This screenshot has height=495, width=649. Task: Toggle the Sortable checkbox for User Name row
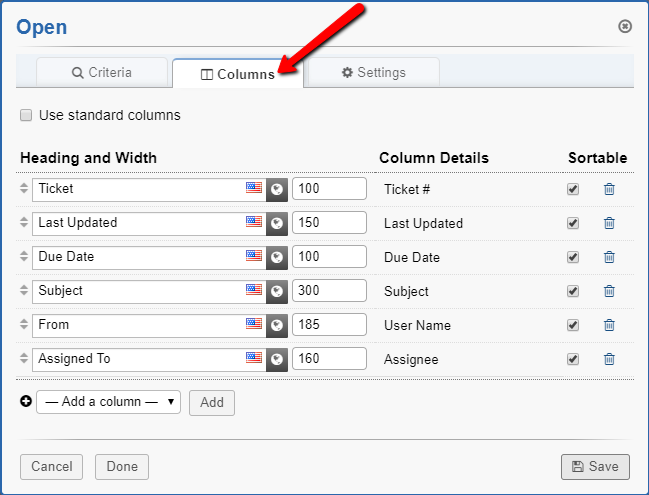pyautogui.click(x=573, y=325)
